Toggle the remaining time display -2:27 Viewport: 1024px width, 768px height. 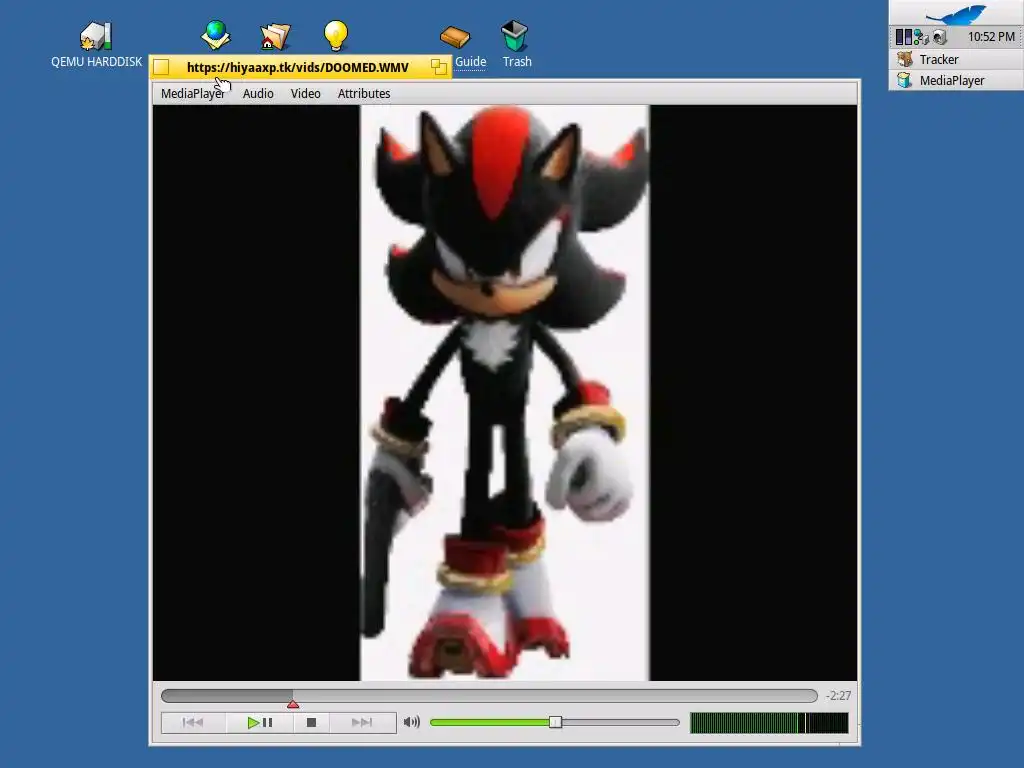click(838, 696)
